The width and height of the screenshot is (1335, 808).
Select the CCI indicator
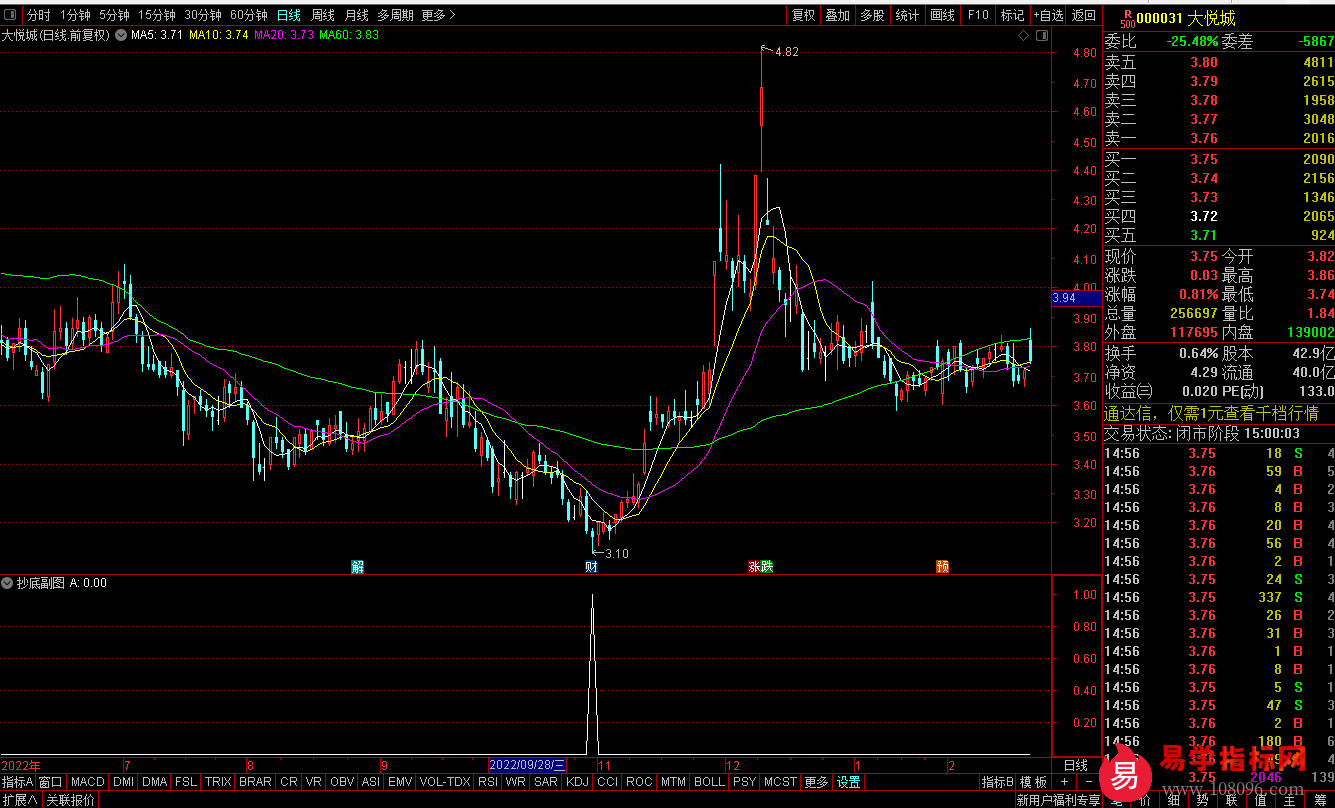coord(607,782)
